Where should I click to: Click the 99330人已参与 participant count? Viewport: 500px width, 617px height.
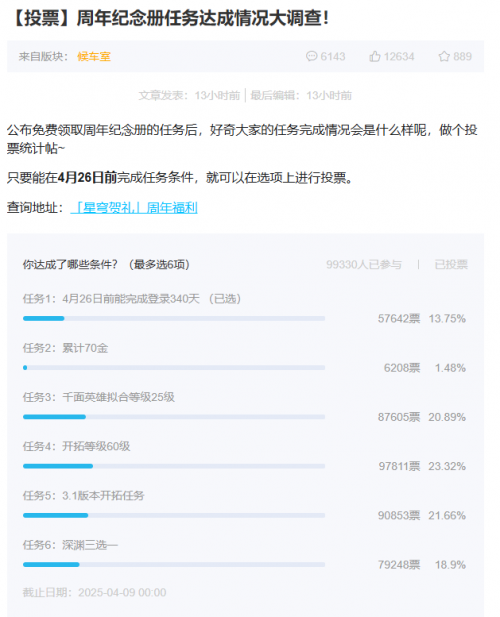click(x=364, y=264)
